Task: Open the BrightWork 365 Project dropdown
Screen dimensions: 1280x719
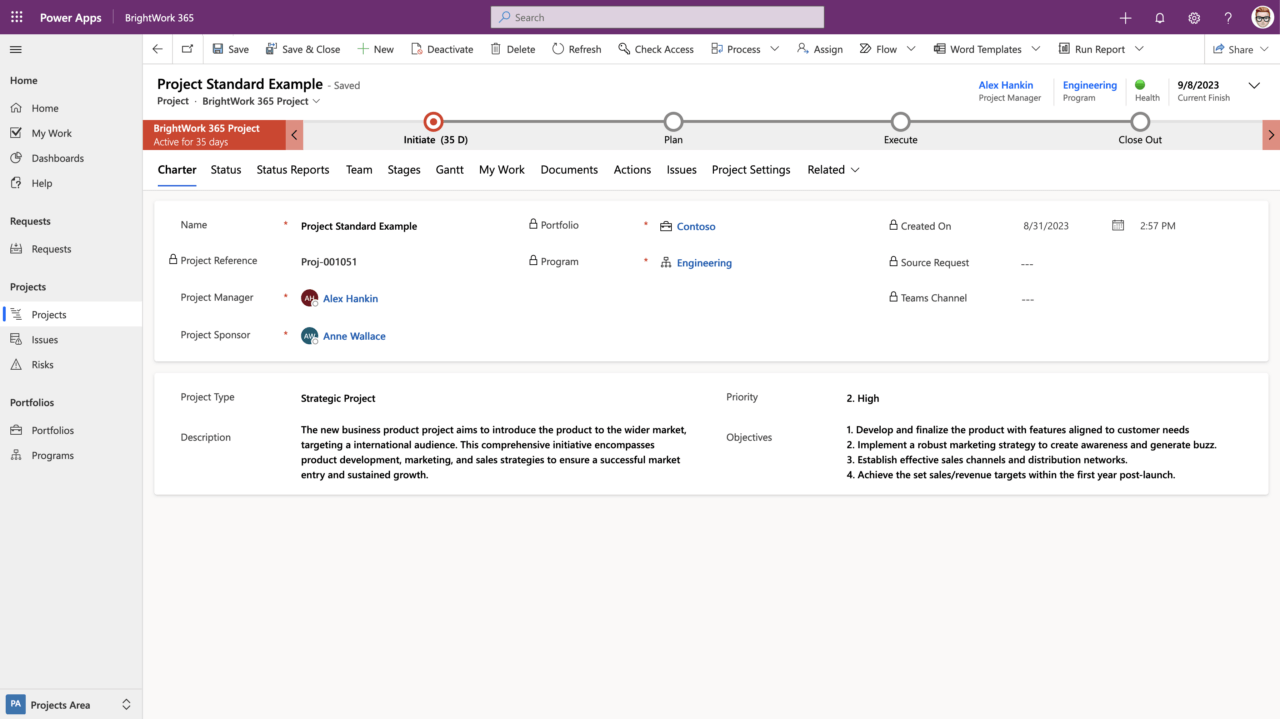Action: click(317, 101)
